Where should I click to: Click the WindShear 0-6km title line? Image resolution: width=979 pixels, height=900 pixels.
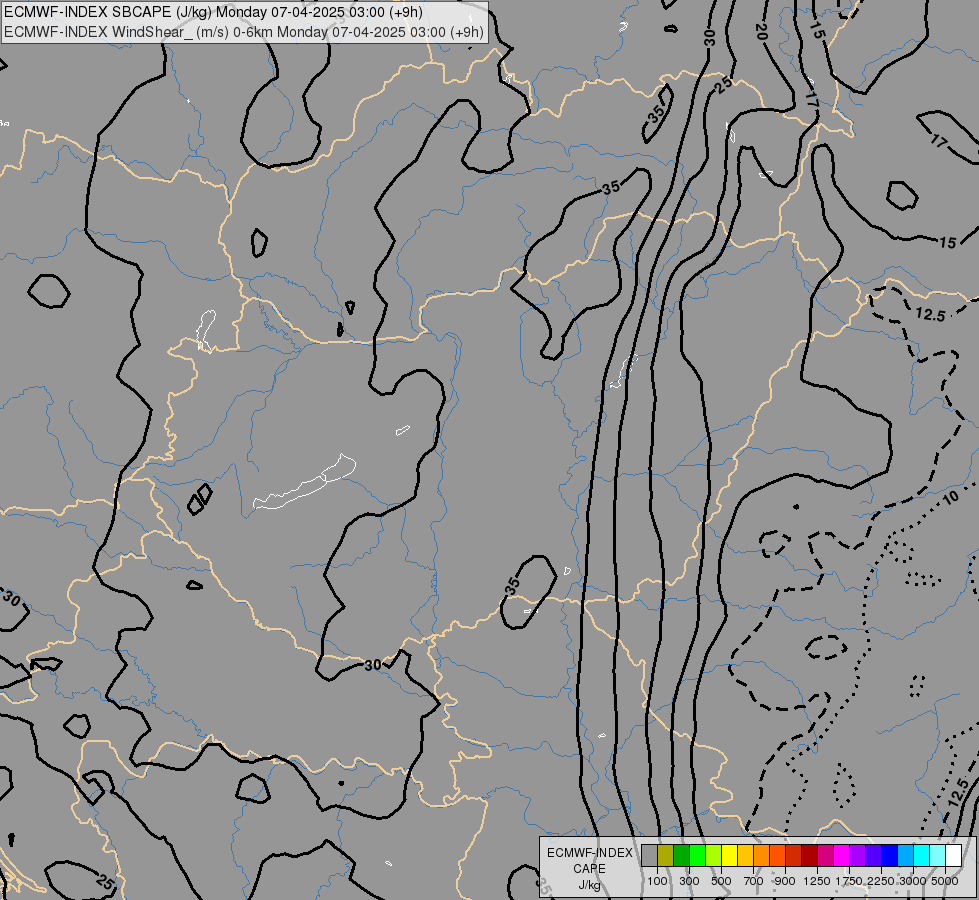pos(244,32)
